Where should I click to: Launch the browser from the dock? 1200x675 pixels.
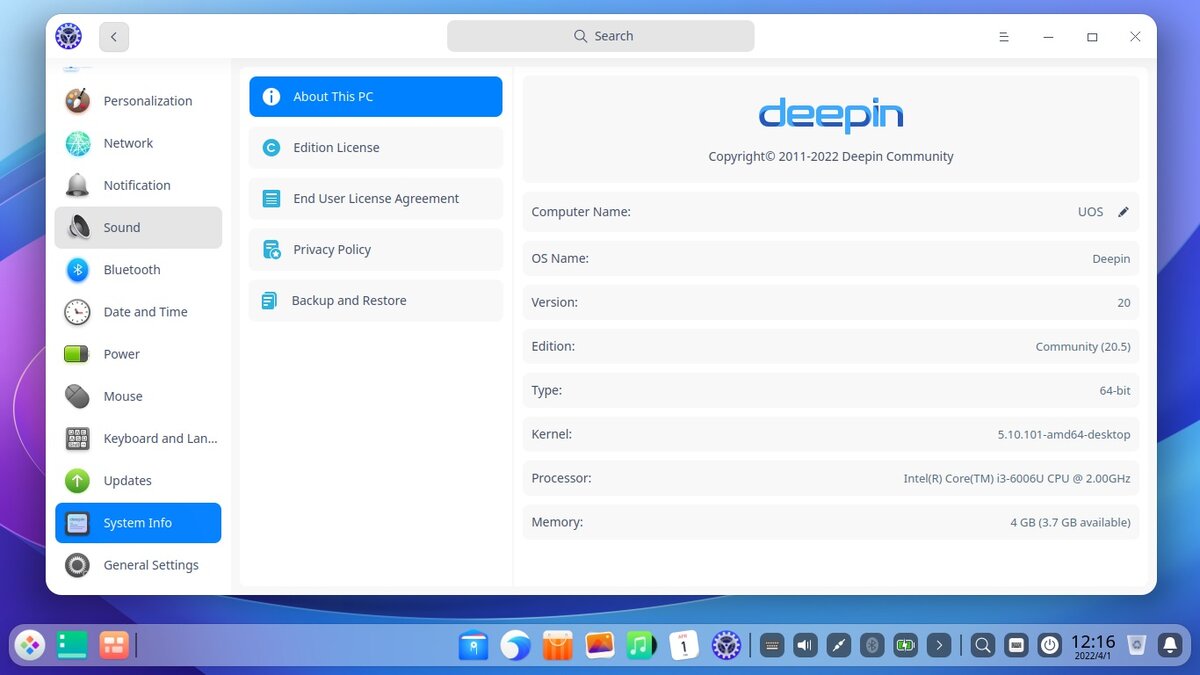tap(515, 646)
